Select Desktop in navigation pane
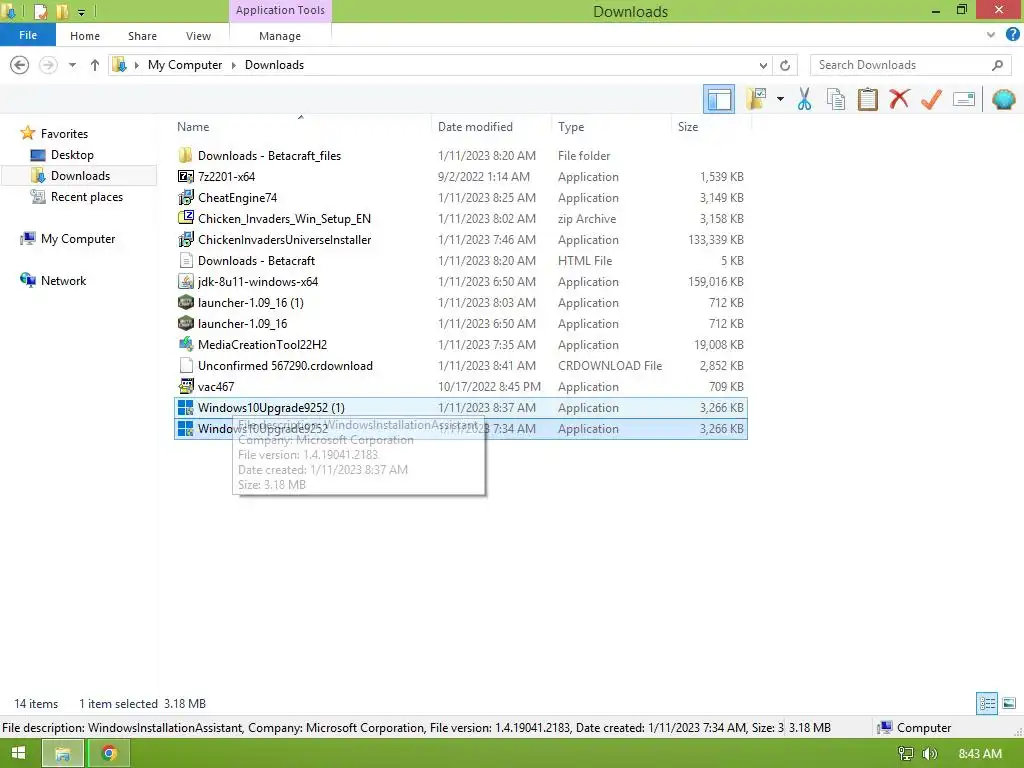The image size is (1024, 768). [72, 155]
